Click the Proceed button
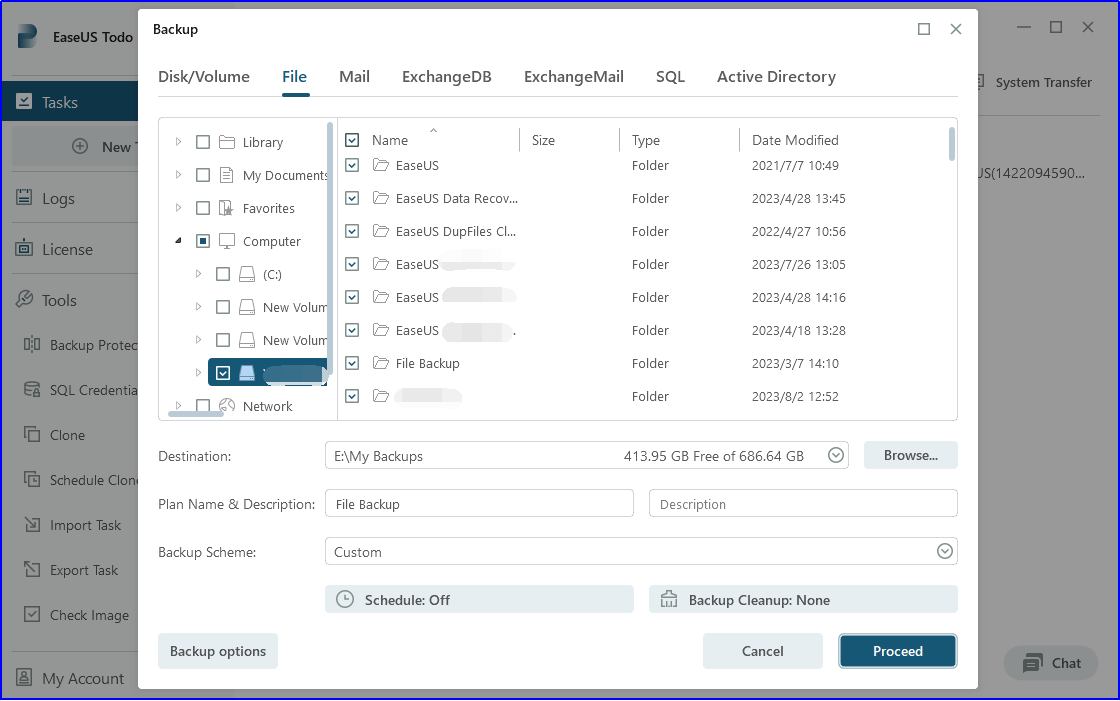This screenshot has height=701, width=1120. (897, 651)
